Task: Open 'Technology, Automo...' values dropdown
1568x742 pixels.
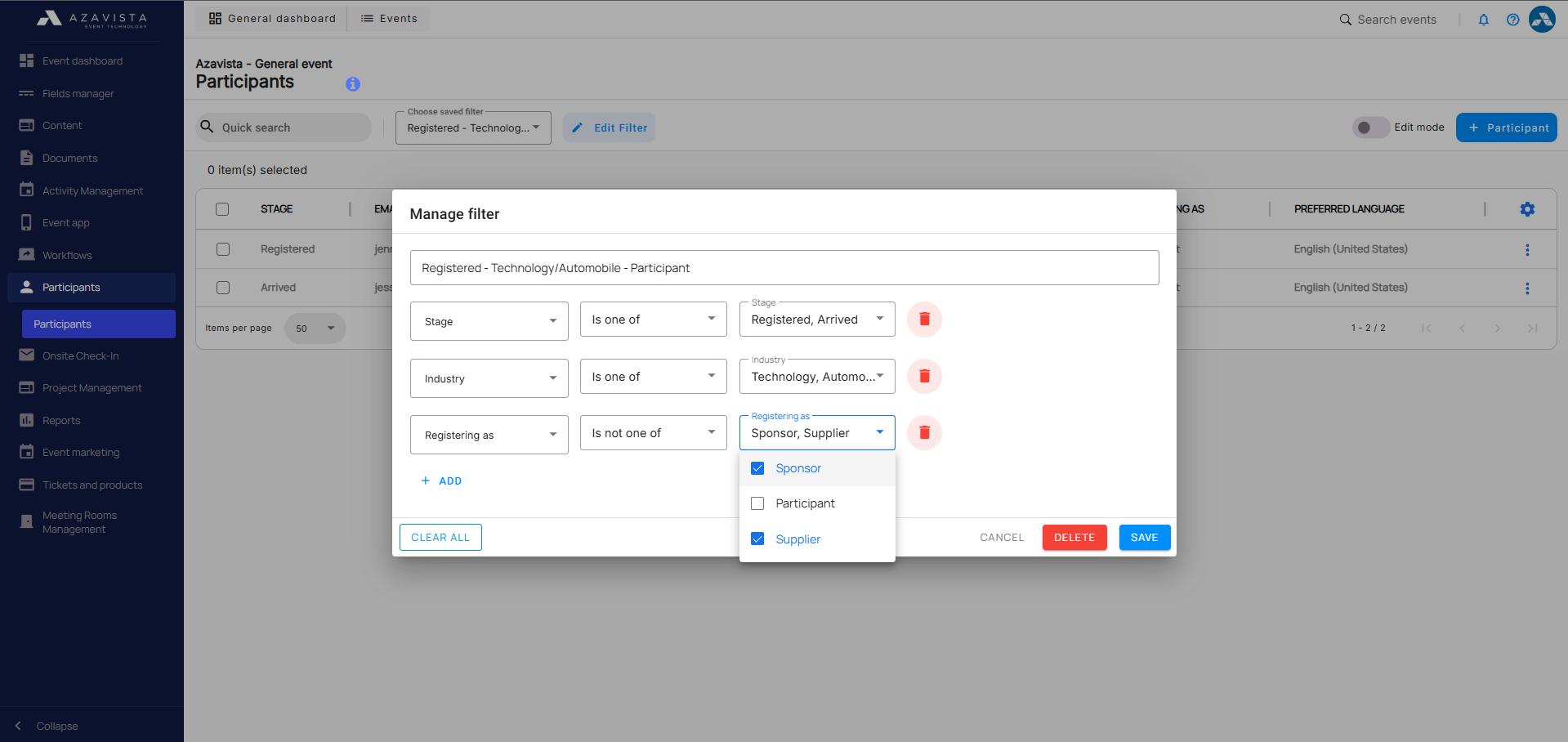Action: click(x=817, y=376)
